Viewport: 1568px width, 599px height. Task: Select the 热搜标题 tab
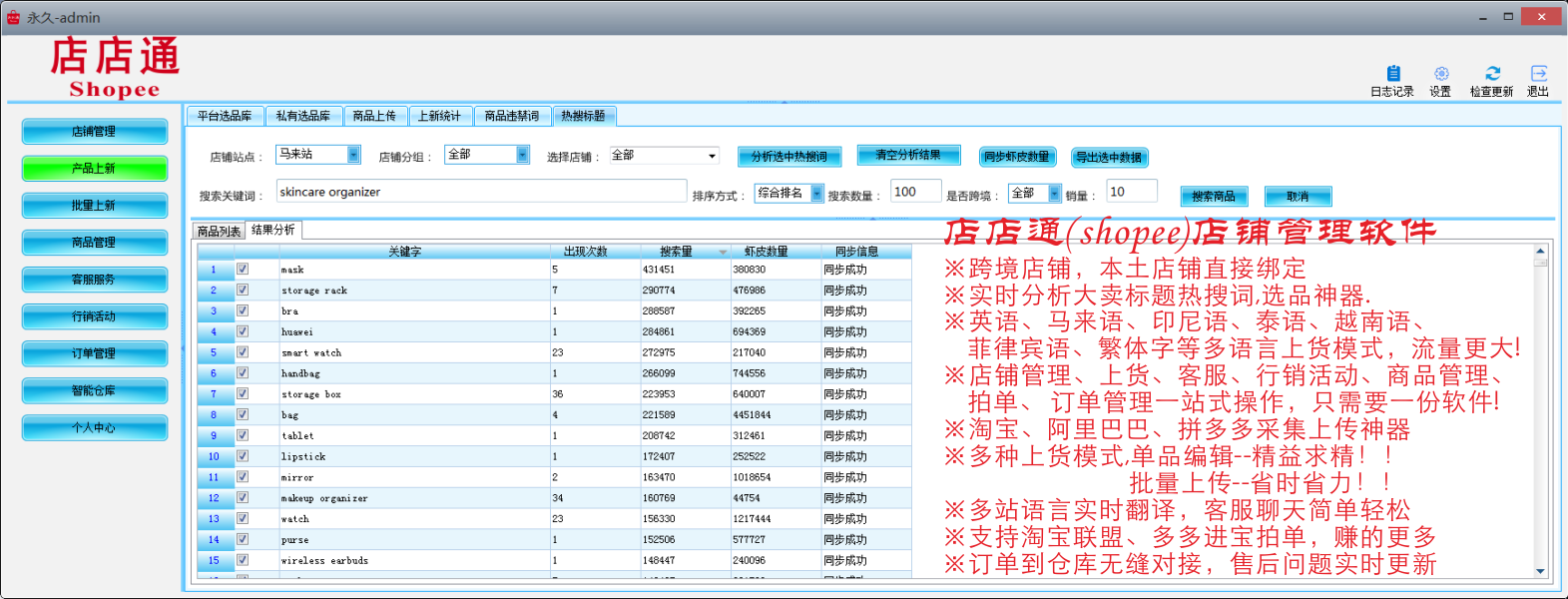click(583, 116)
